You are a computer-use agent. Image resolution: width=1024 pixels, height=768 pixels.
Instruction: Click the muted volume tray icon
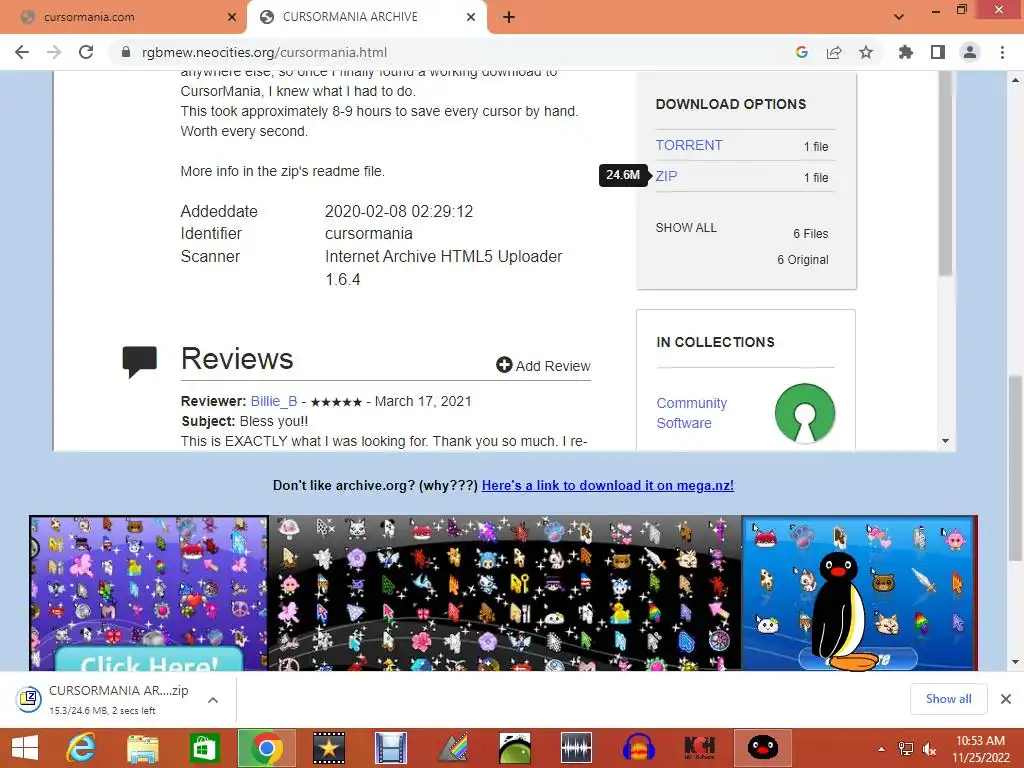[x=929, y=749]
